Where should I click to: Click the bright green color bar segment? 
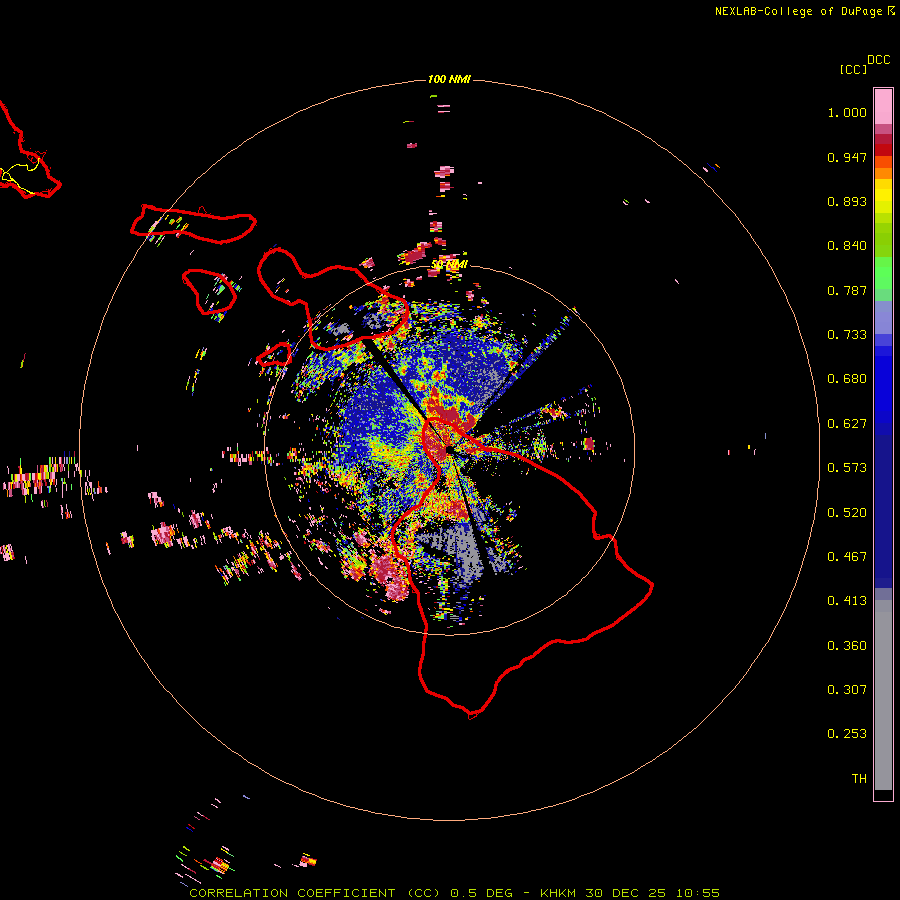click(x=883, y=273)
